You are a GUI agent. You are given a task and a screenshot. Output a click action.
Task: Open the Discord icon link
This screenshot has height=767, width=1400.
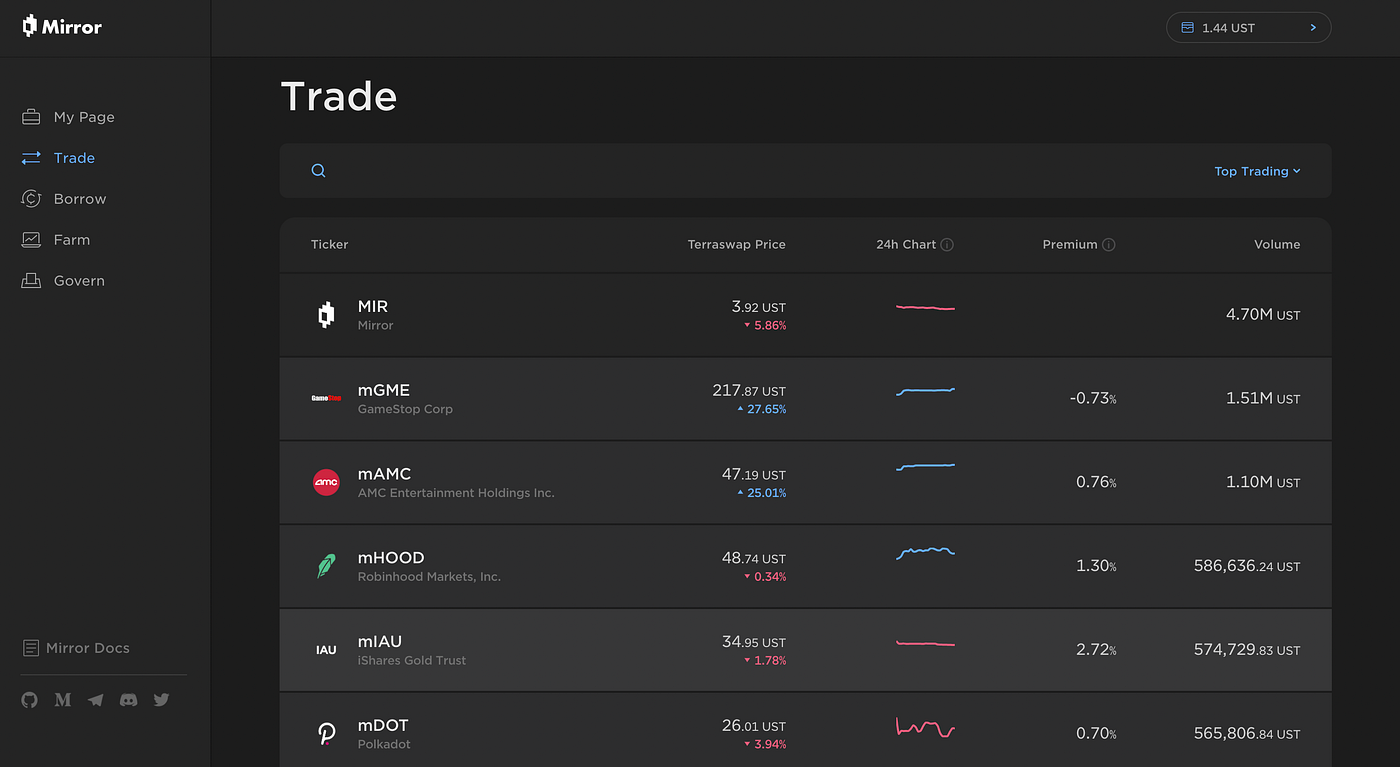coord(129,700)
